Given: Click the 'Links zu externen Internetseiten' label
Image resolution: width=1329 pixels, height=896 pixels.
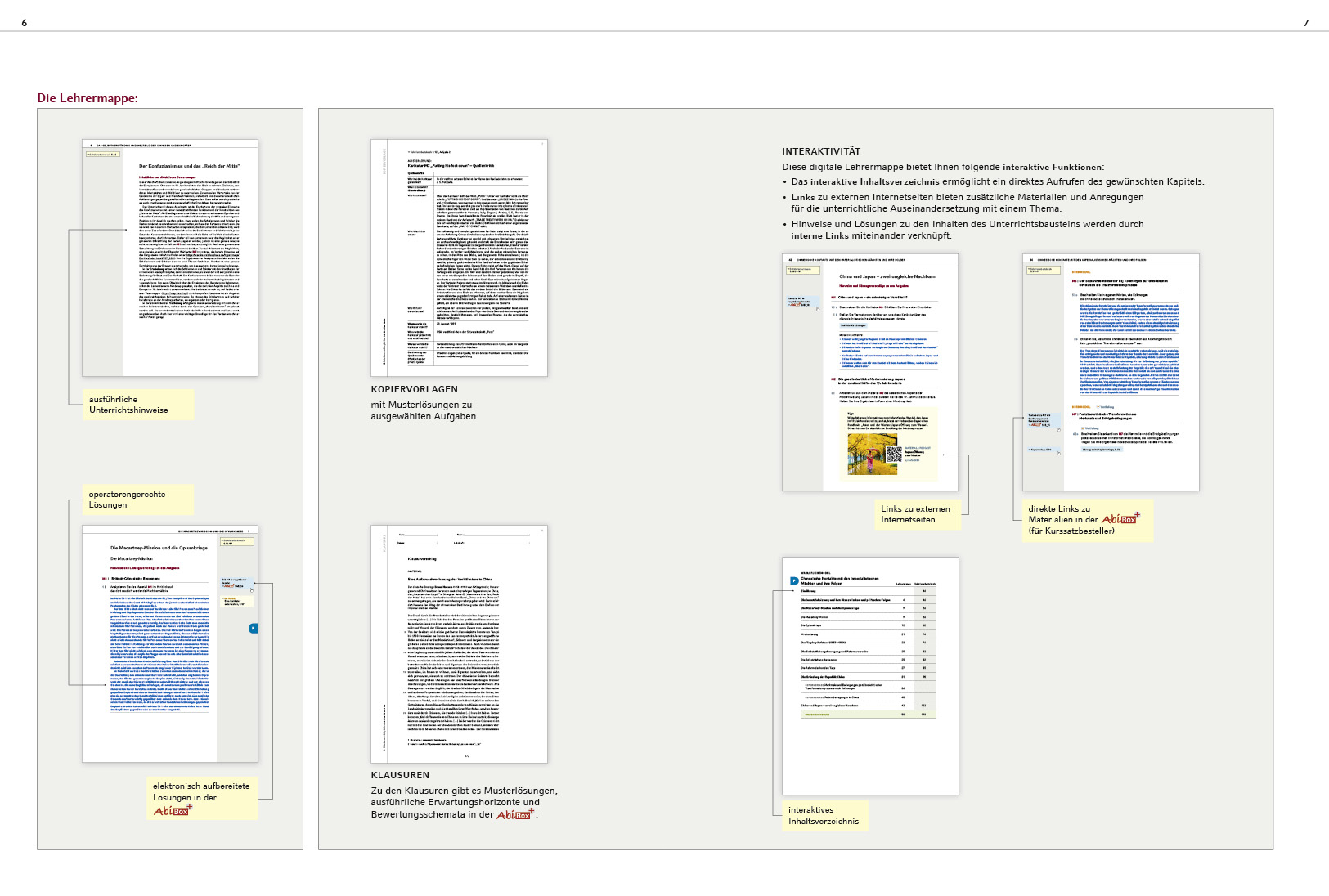Looking at the screenshot, I should click(x=915, y=514).
